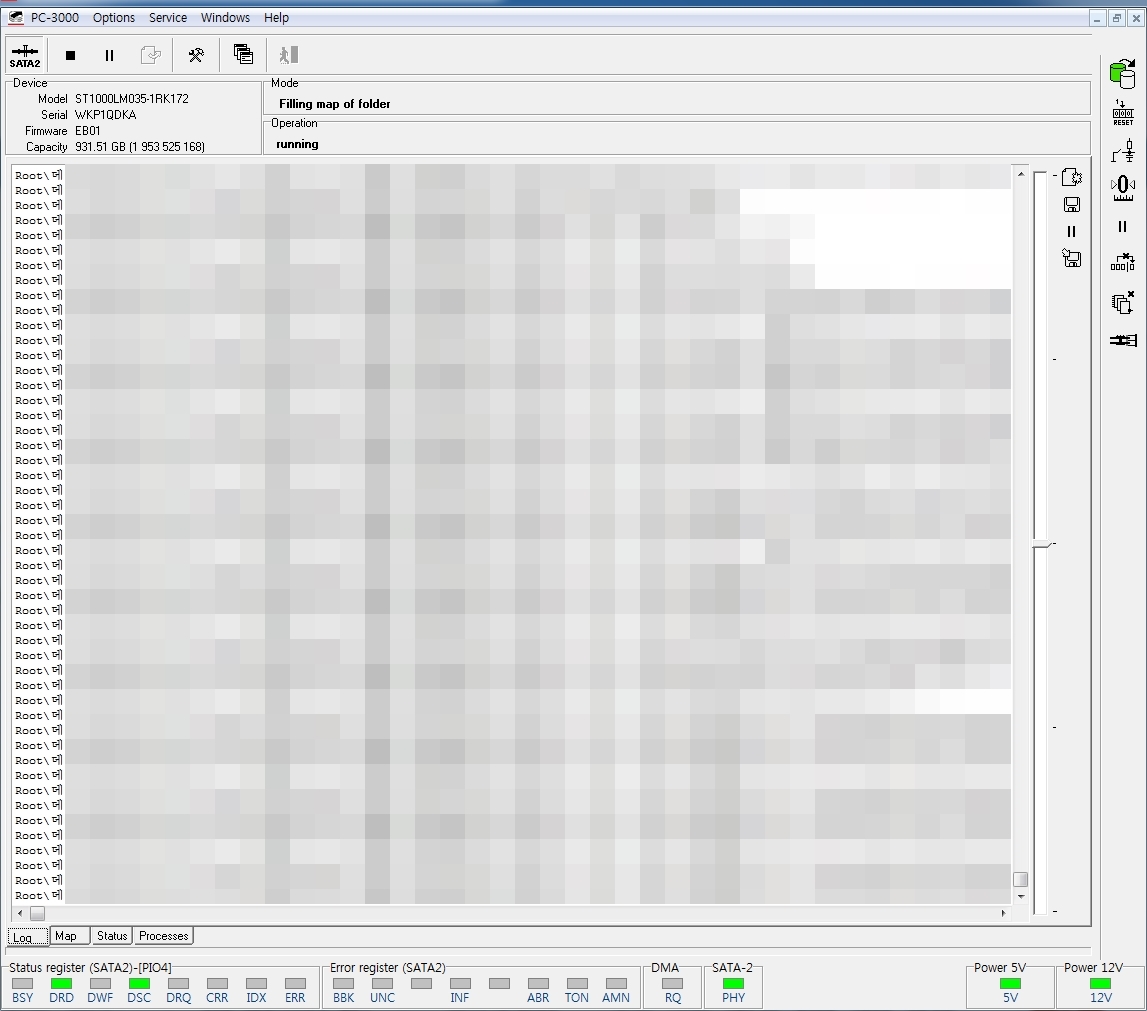Click the DWF status indicator

pos(100,984)
